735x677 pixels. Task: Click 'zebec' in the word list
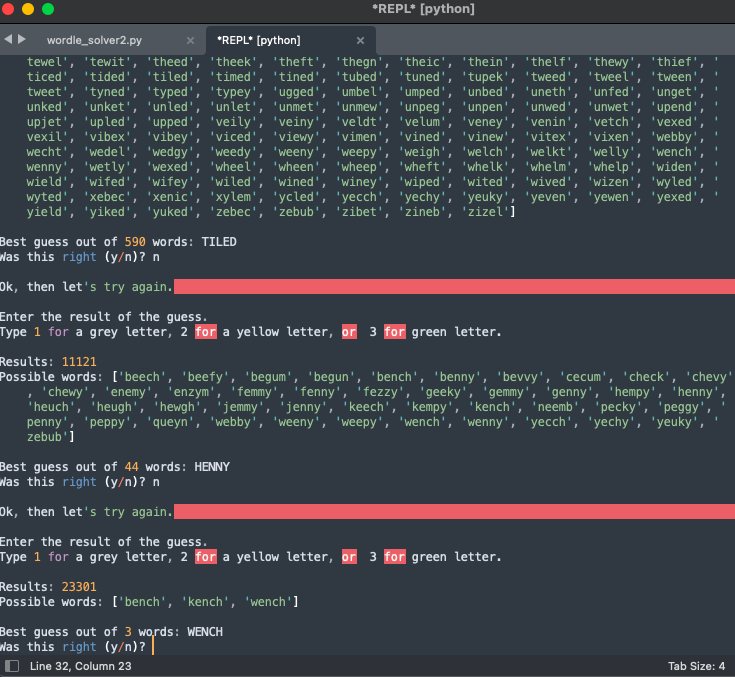coord(233,212)
